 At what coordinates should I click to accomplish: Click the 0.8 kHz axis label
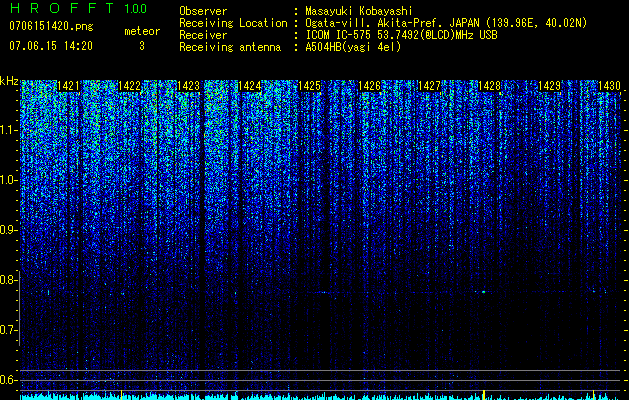coord(7,280)
